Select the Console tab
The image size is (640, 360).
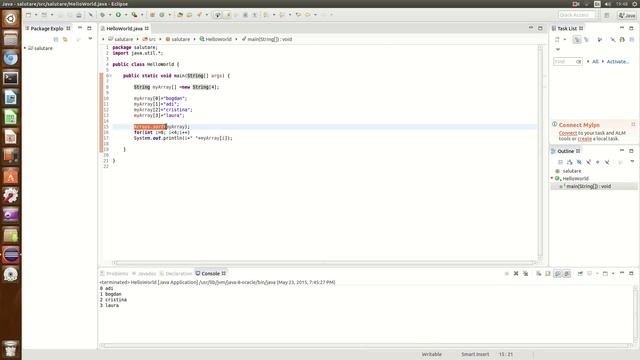click(x=210, y=273)
